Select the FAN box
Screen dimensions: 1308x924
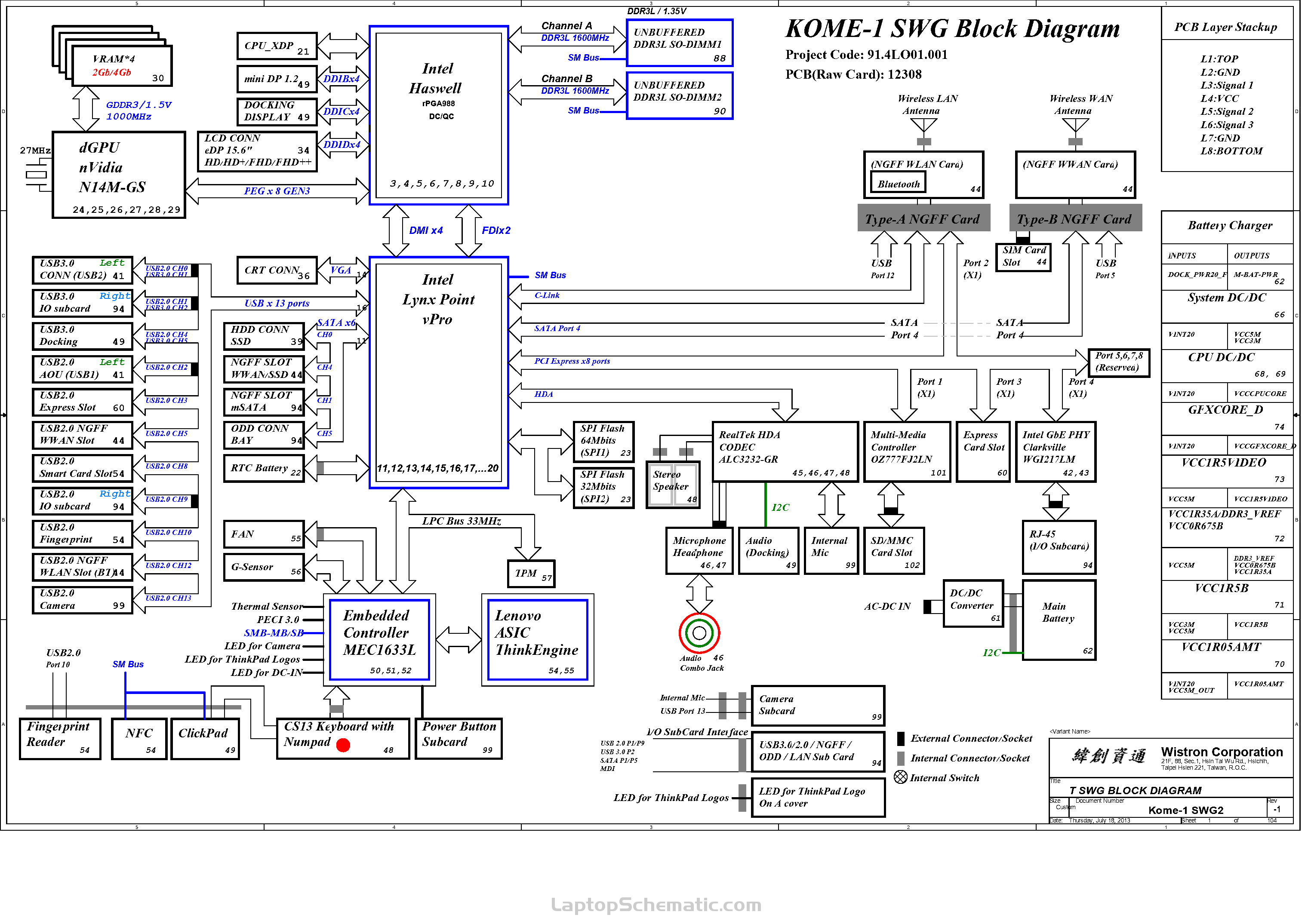[x=264, y=534]
